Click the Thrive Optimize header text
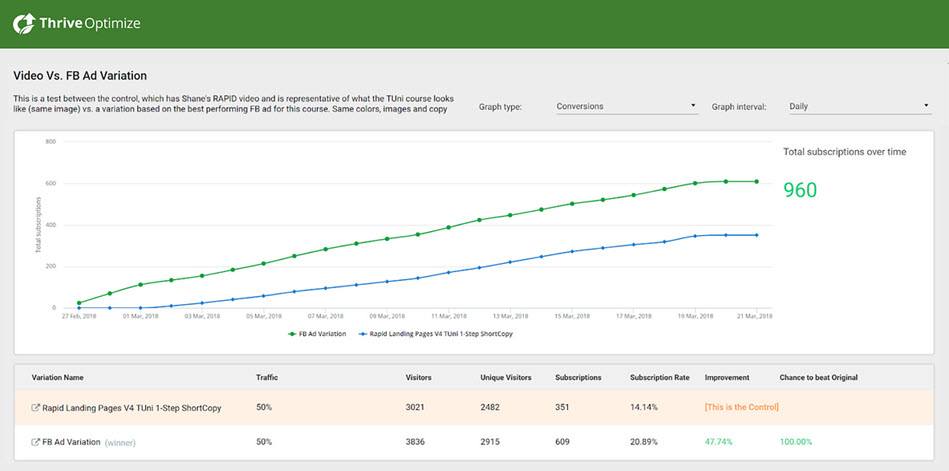 pos(90,24)
